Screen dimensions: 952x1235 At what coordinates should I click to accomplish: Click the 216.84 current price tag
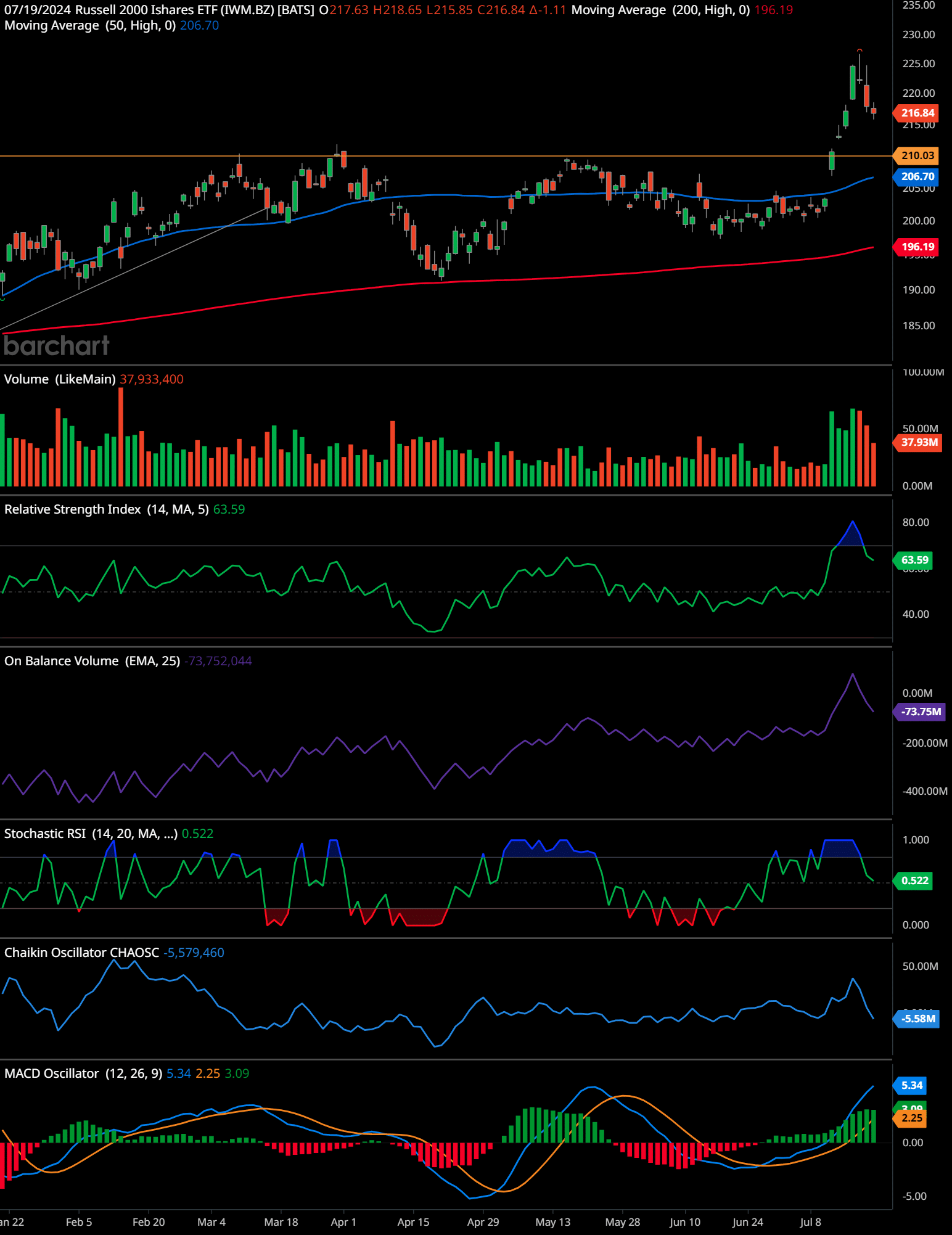point(917,113)
